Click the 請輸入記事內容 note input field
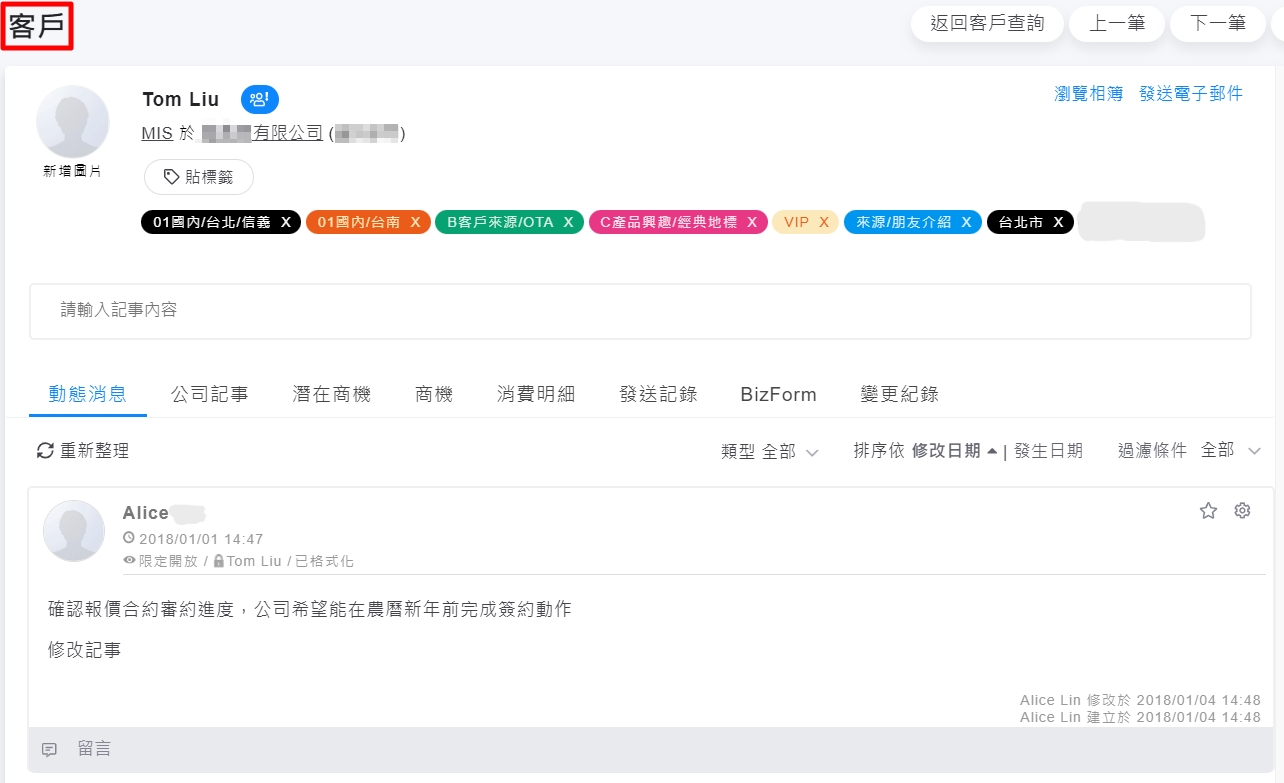This screenshot has width=1284, height=783. [x=640, y=311]
